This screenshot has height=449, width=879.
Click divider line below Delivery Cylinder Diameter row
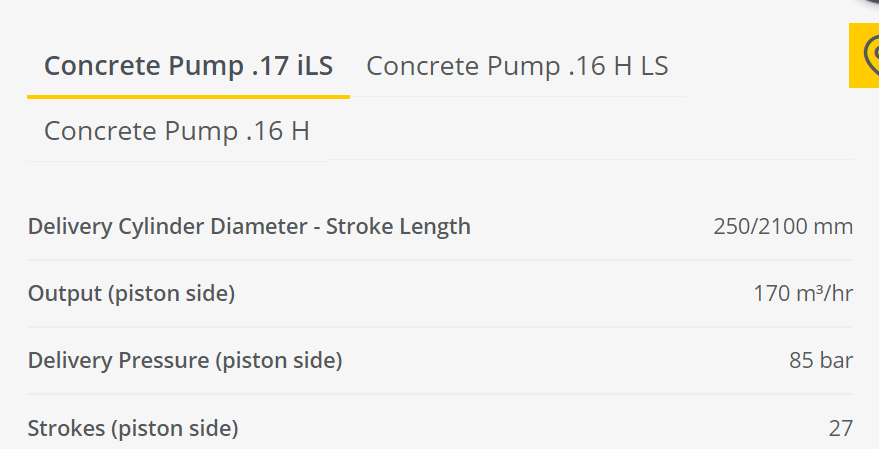coord(440,260)
